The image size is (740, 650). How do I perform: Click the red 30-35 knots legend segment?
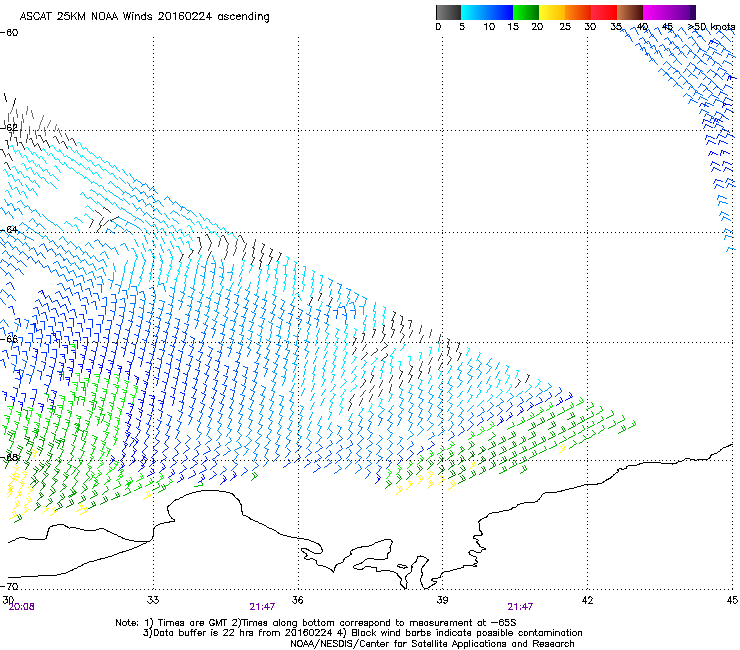click(x=604, y=12)
